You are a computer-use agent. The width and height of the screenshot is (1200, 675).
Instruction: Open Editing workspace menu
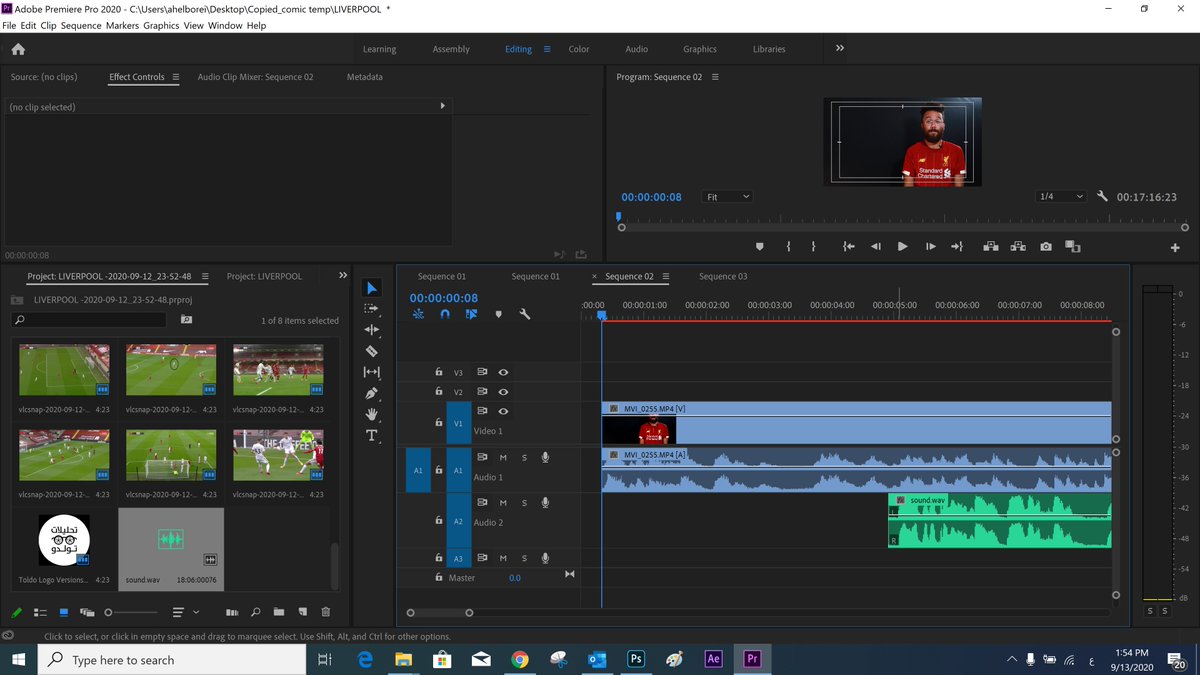[x=546, y=49]
